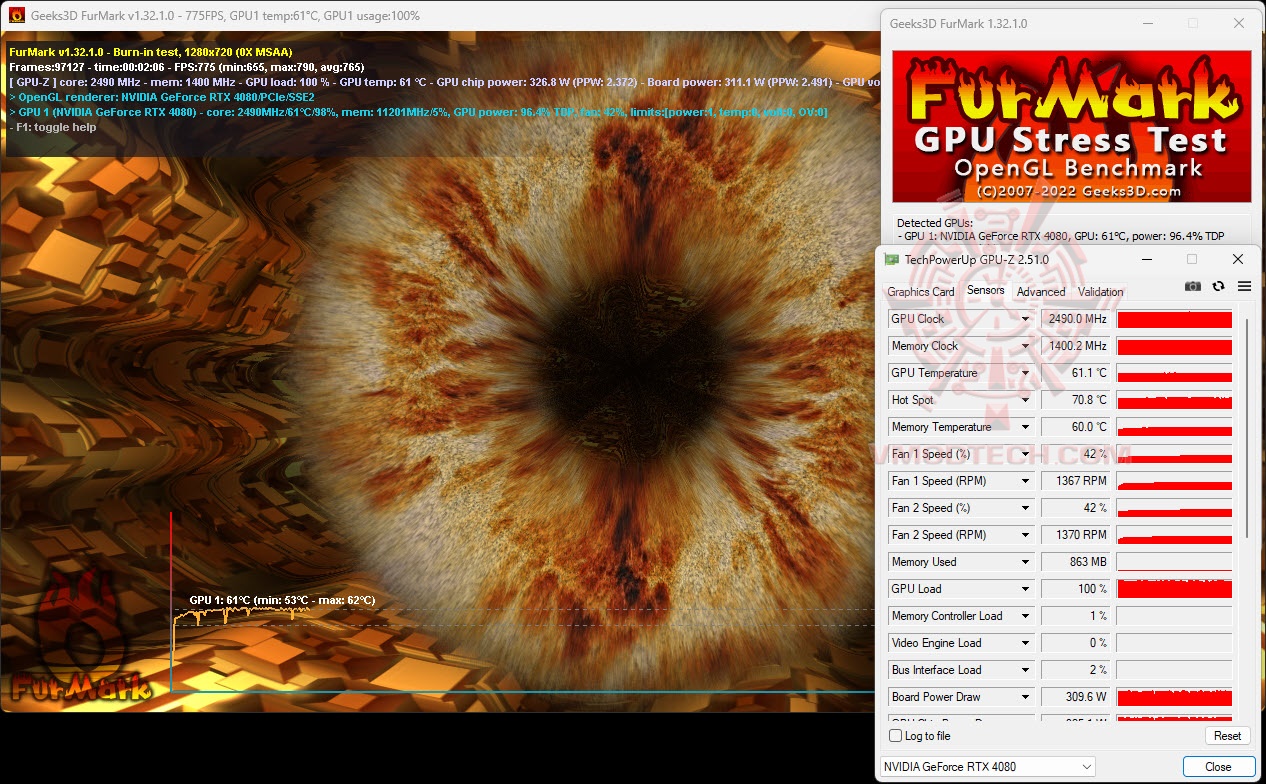Minimize the Geeks3D FurMark 1.32.1.0 window
Screen dimensions: 1266x784
coord(1146,23)
